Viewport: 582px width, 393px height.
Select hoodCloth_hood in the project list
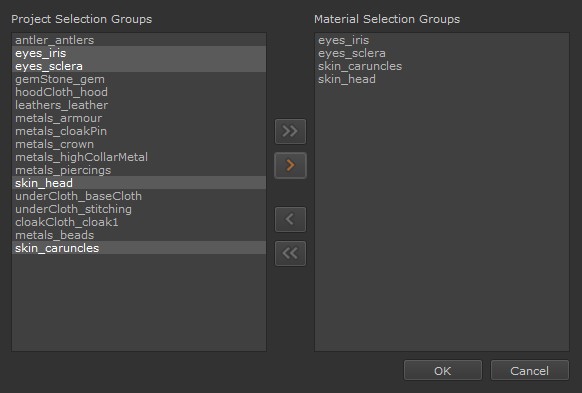[139, 92]
